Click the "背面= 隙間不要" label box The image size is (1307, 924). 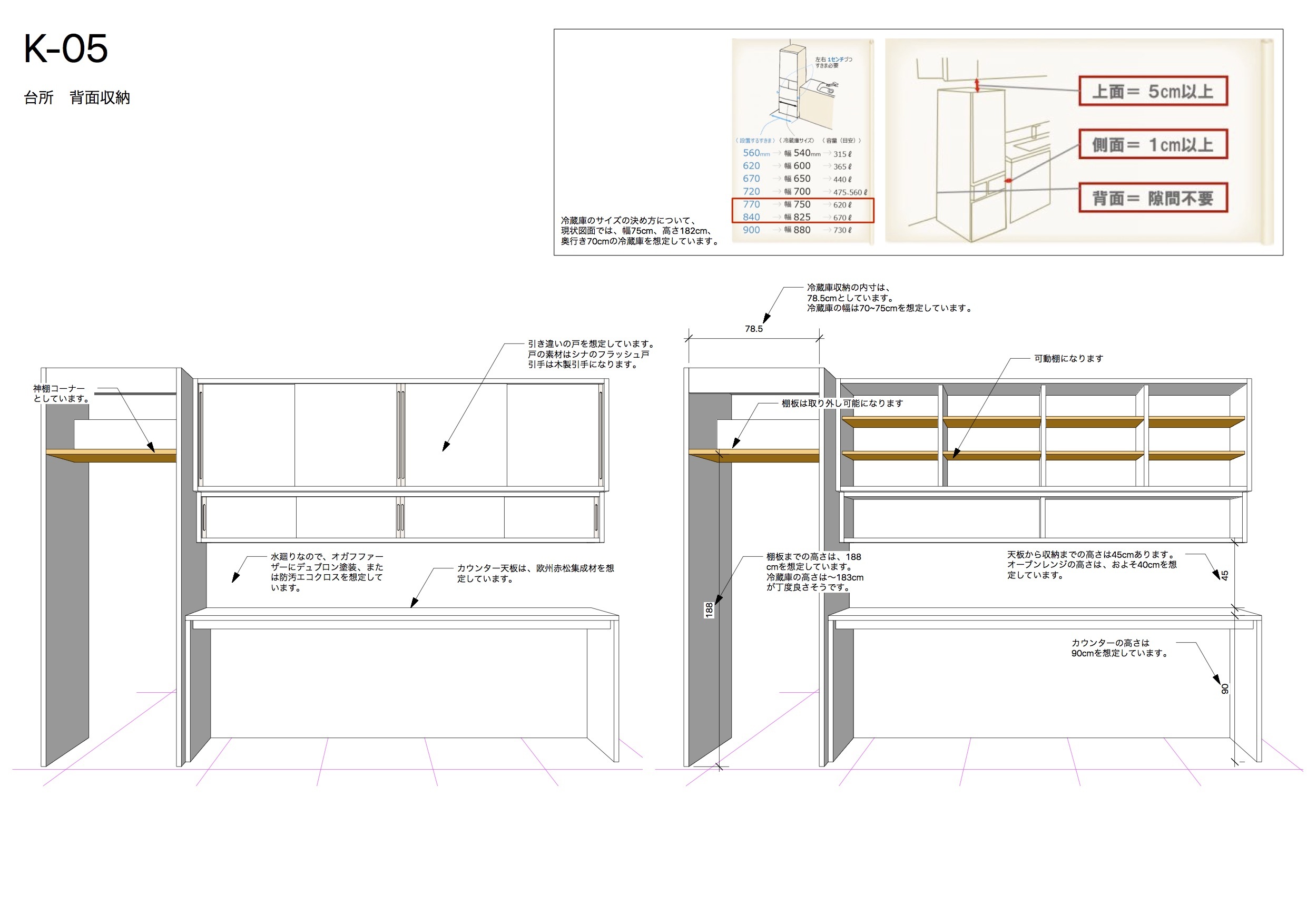tap(1153, 198)
